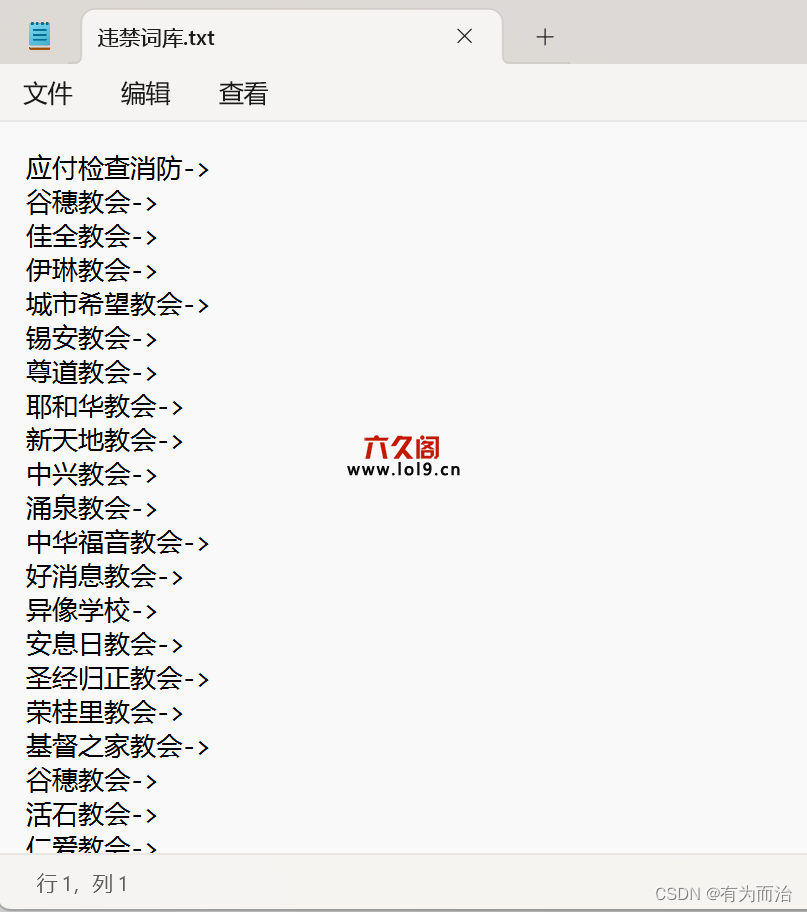
Task: Place cursor on line 中华福音教会
Action: click(x=117, y=543)
